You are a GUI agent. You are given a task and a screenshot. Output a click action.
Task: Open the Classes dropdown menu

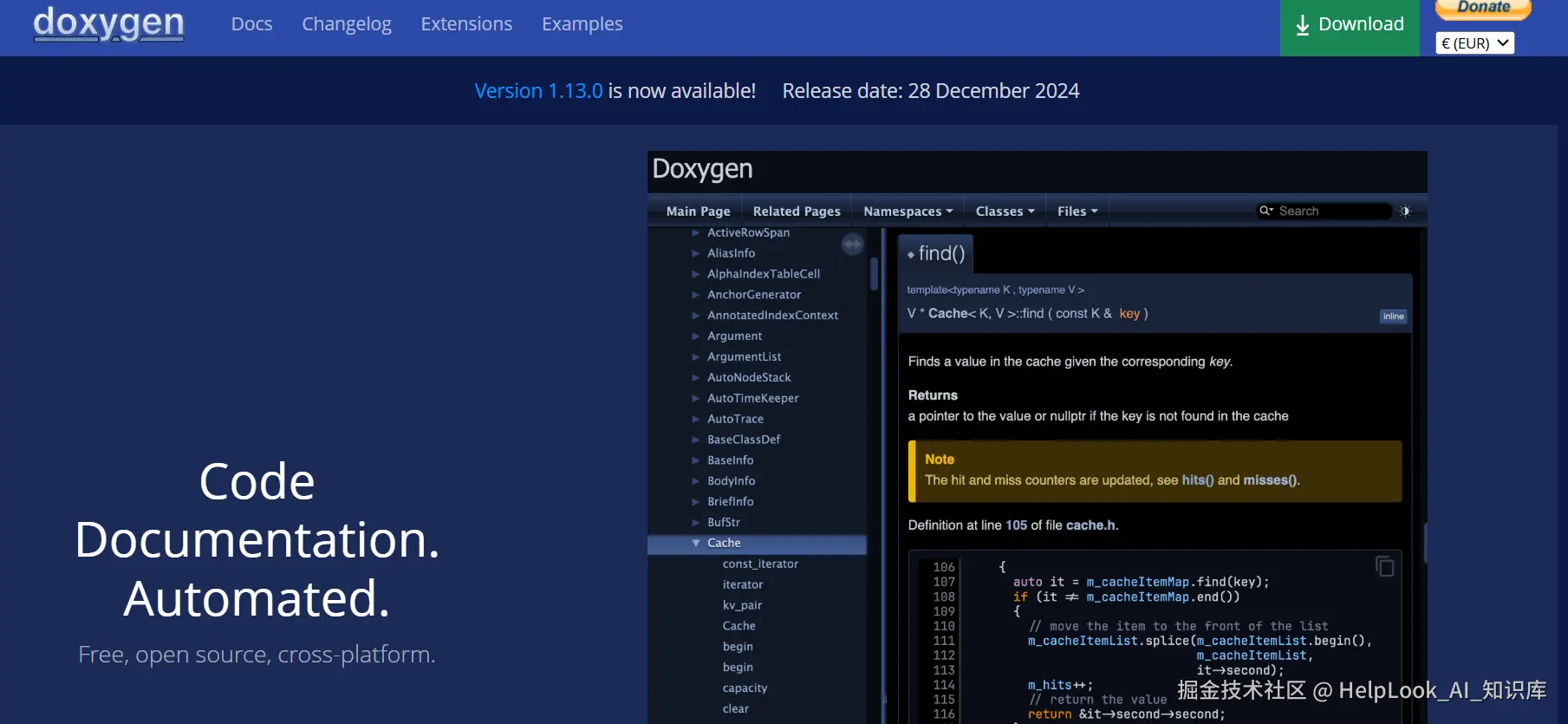pos(1005,212)
